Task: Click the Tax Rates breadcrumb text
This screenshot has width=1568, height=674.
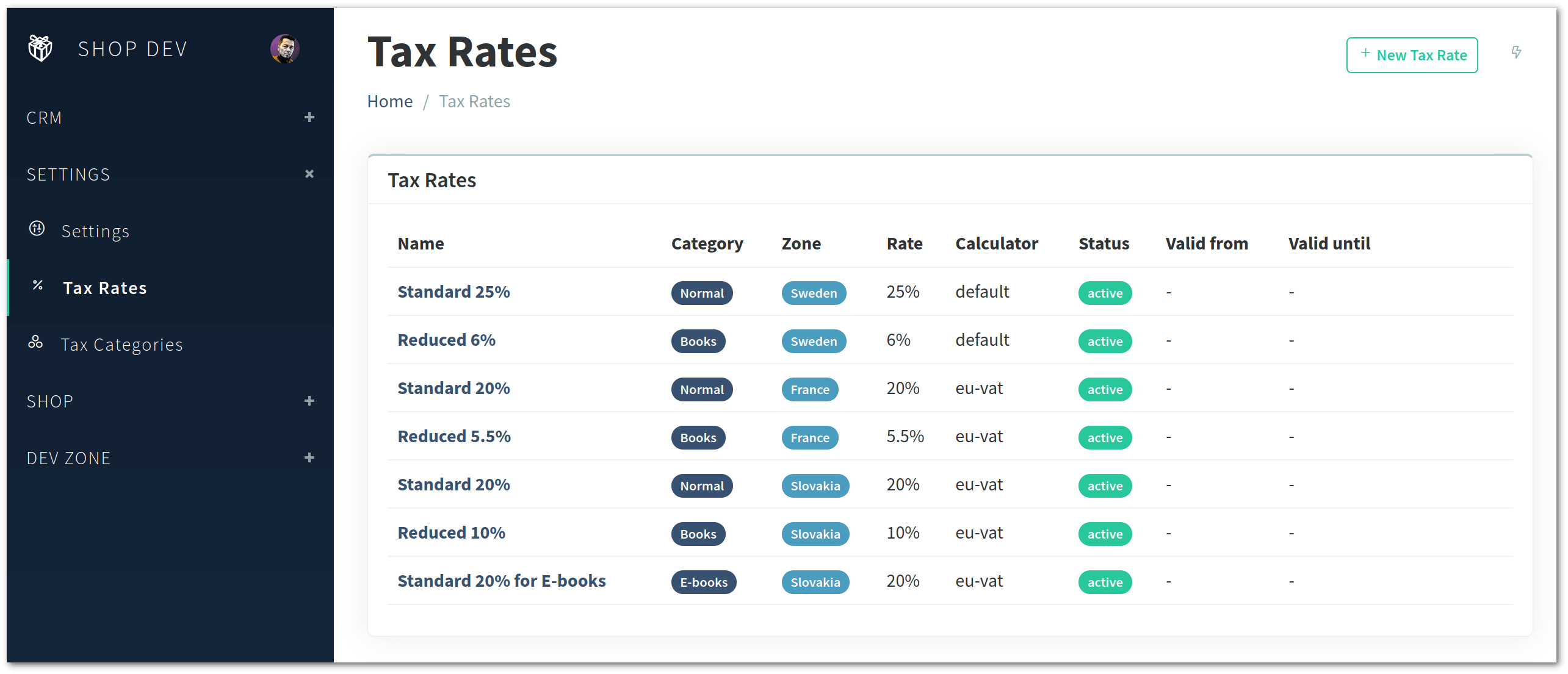Action: pyautogui.click(x=474, y=101)
